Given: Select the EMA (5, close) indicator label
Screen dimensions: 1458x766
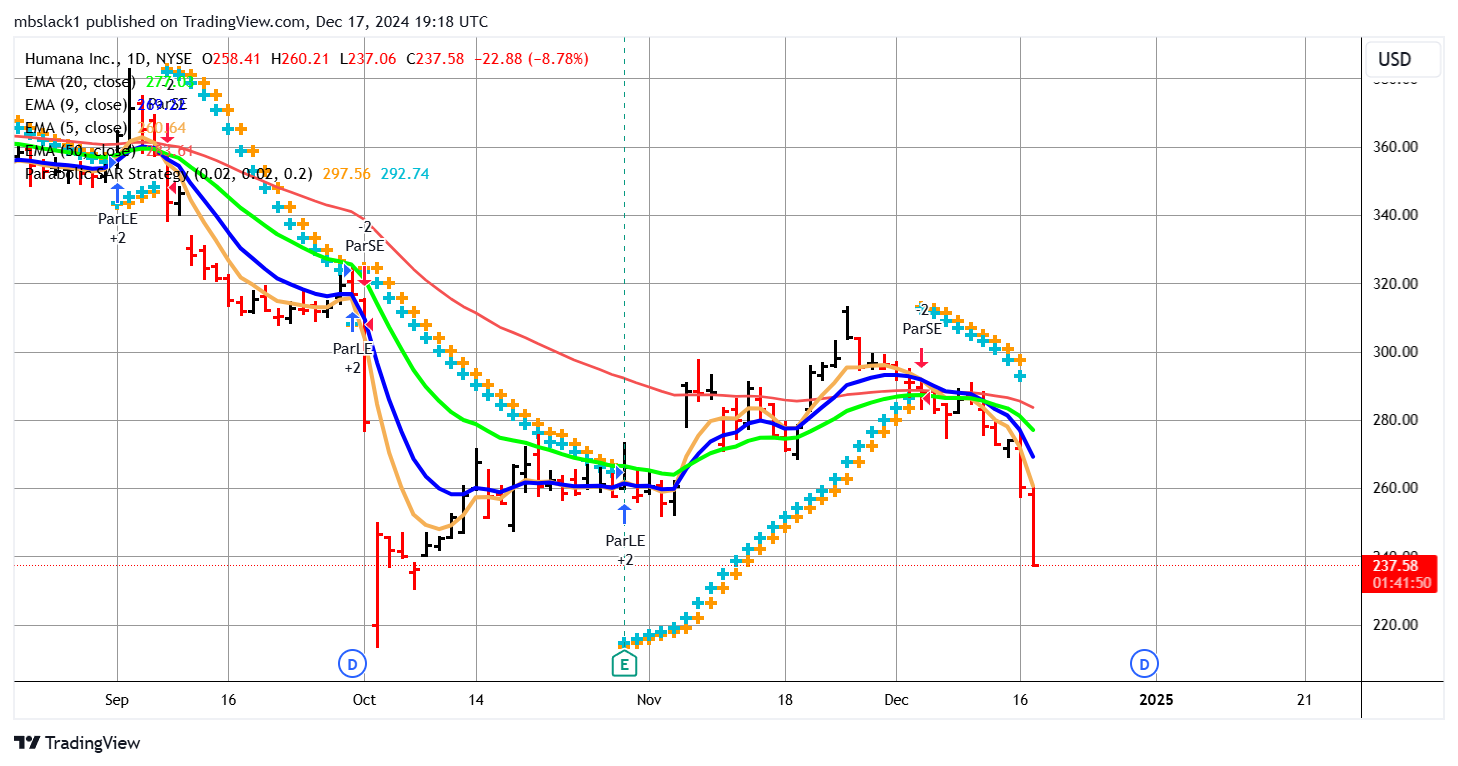Looking at the screenshot, I should [77, 128].
